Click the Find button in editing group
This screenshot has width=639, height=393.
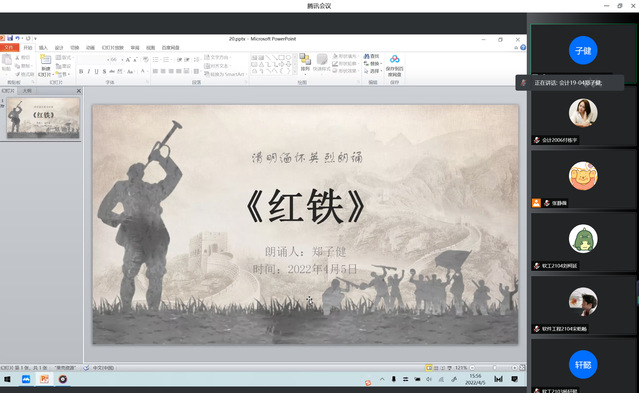point(371,56)
